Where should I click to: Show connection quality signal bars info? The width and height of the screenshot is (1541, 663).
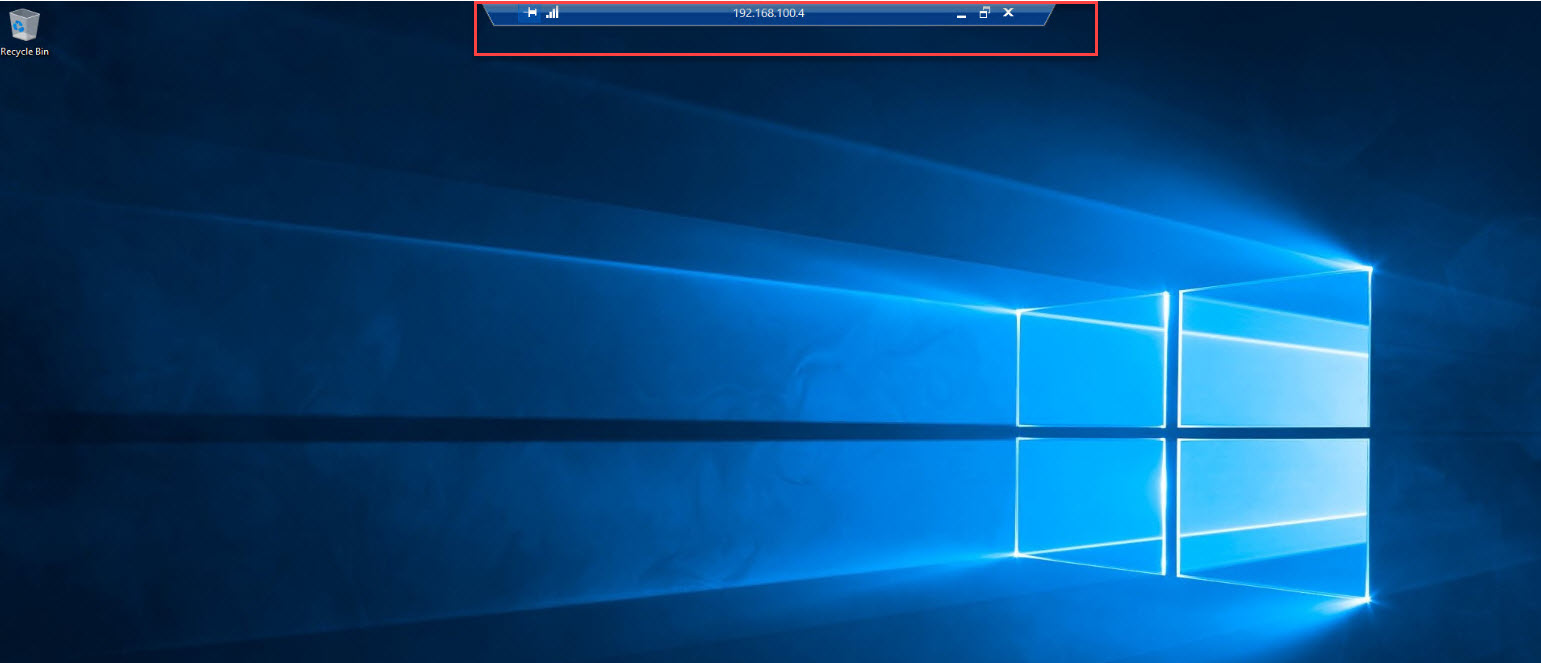553,13
